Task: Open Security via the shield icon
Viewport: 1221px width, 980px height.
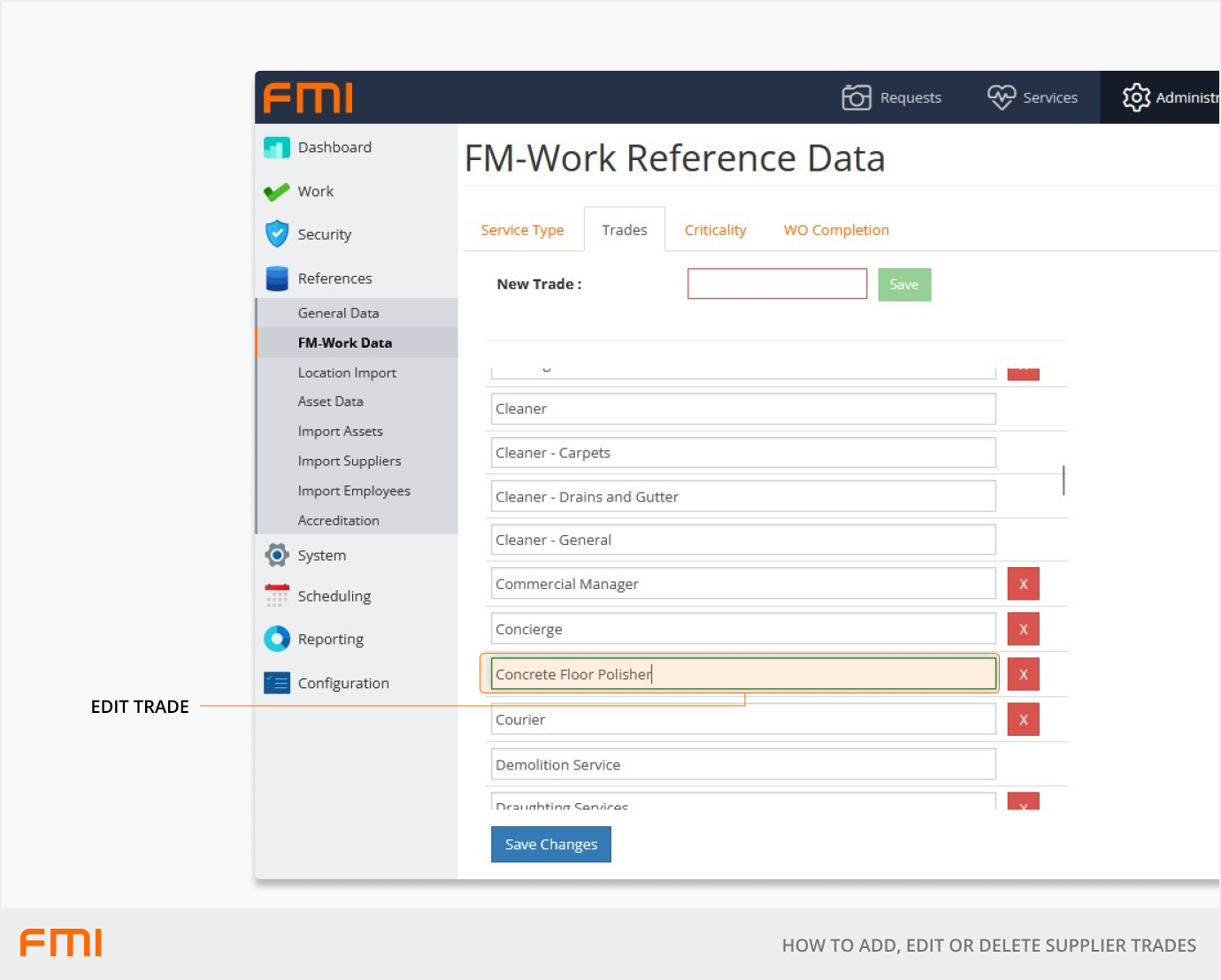Action: (x=277, y=234)
